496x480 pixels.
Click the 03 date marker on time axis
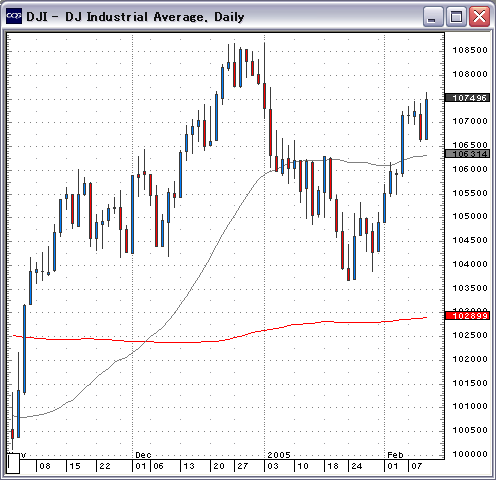(x=273, y=466)
